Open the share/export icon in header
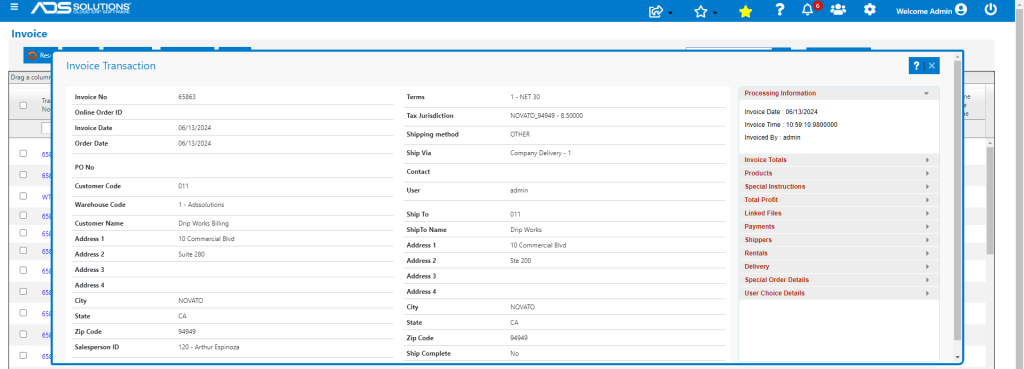Screen dimensions: 1024x369 pos(656,11)
